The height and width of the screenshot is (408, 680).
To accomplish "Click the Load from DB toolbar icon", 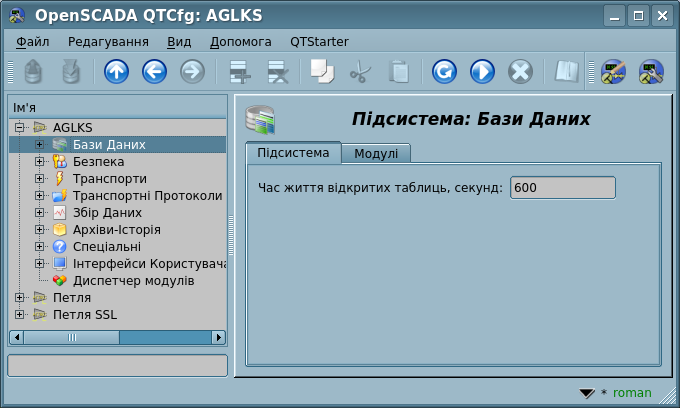I will click(33, 72).
